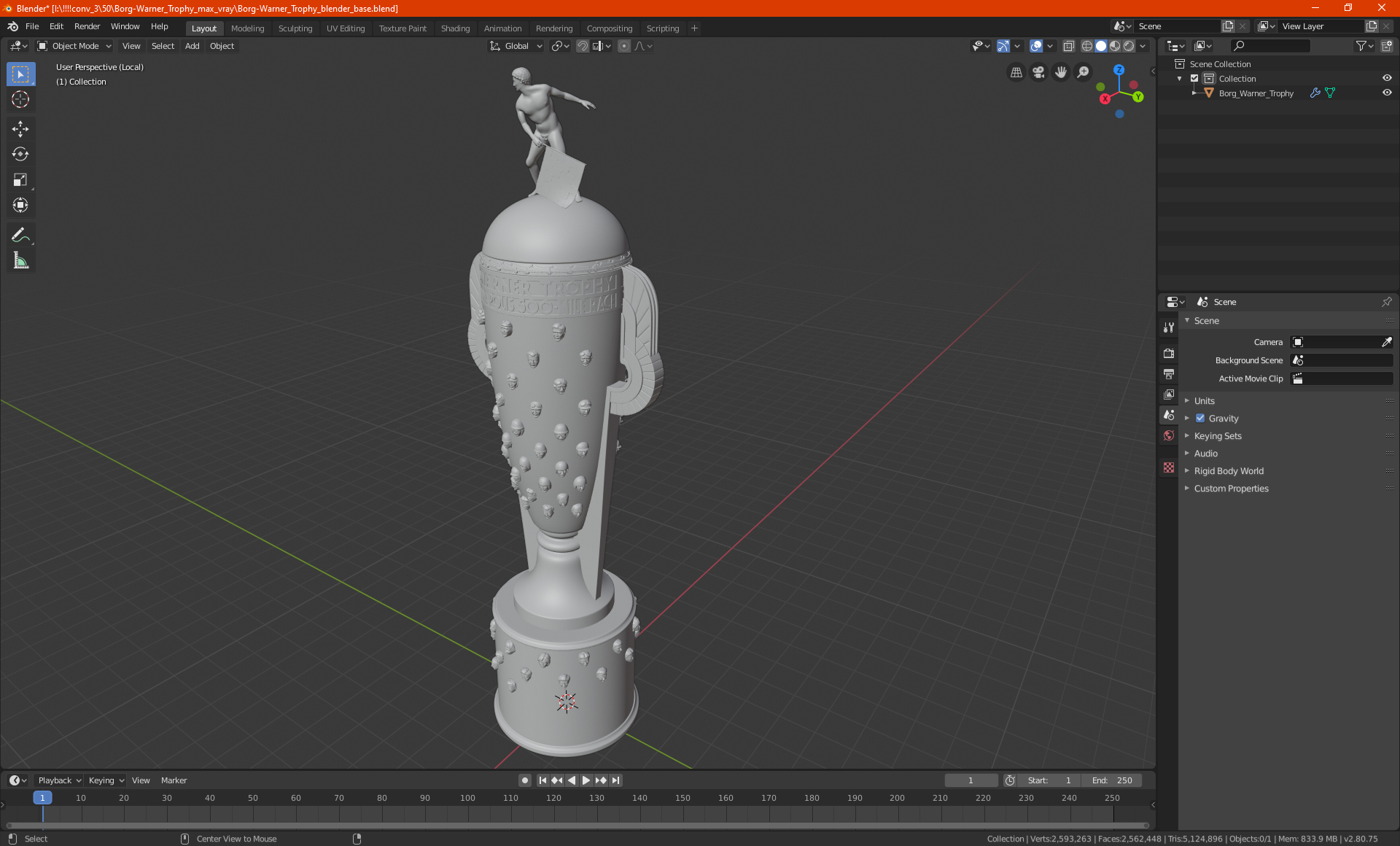1400x846 pixels.
Task: Select the Measure ruler tool
Action: tap(20, 260)
